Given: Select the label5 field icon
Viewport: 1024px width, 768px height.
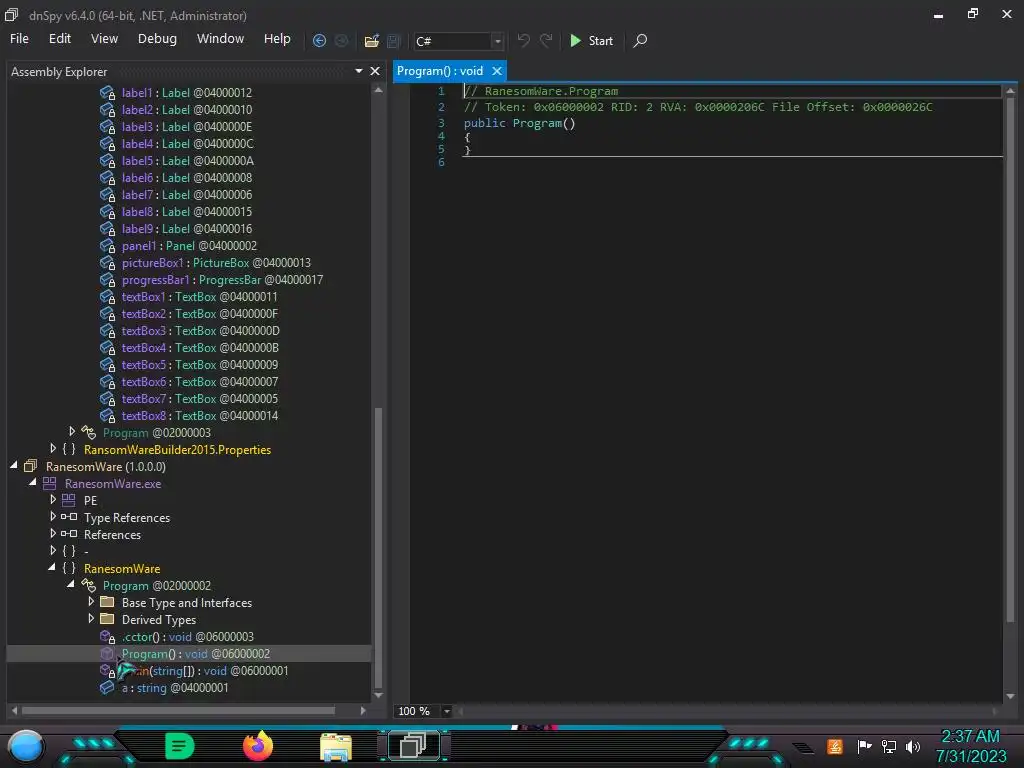Looking at the screenshot, I should coord(107,161).
